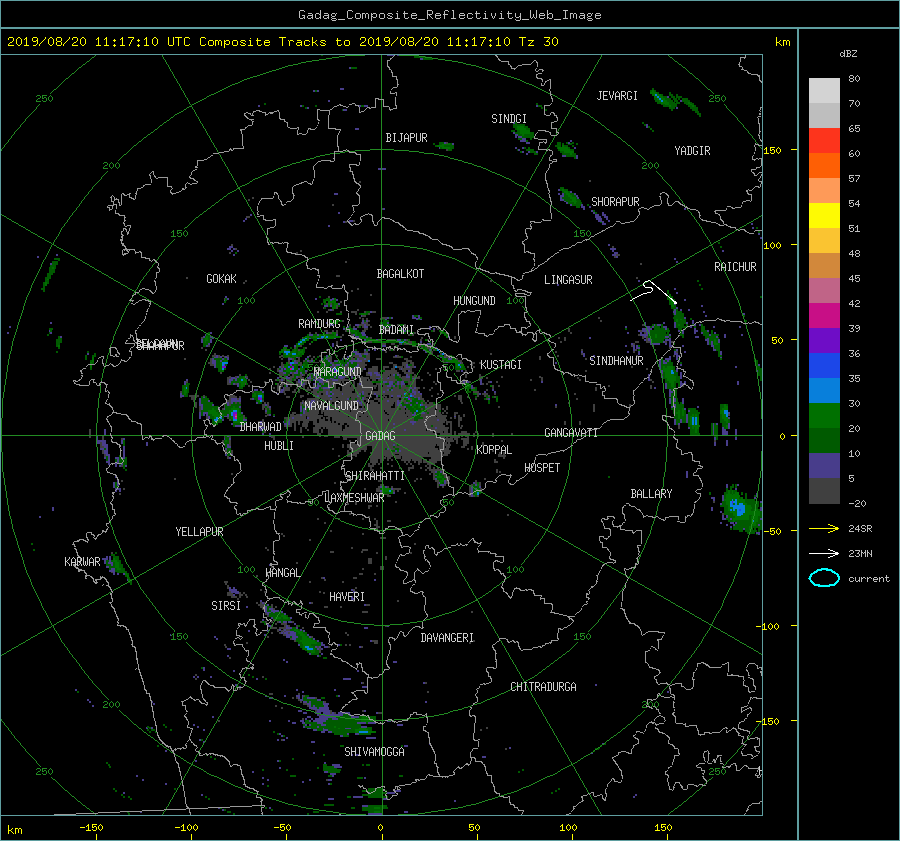
Task: Click the LAXMESHWAR label
Action: coord(354,498)
